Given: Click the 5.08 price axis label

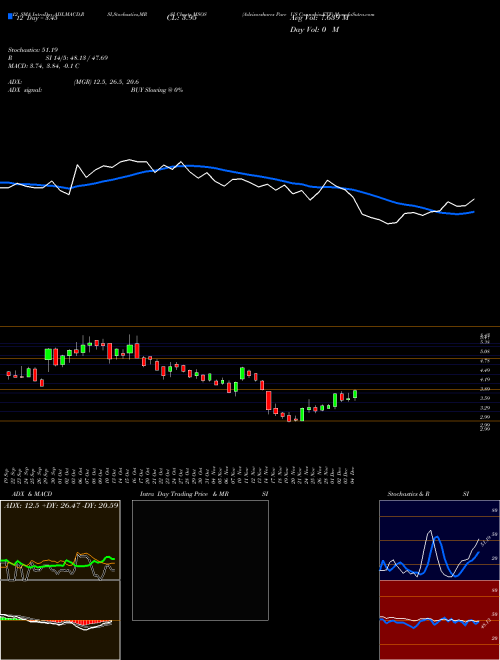Looking at the screenshot, I should tap(484, 351).
